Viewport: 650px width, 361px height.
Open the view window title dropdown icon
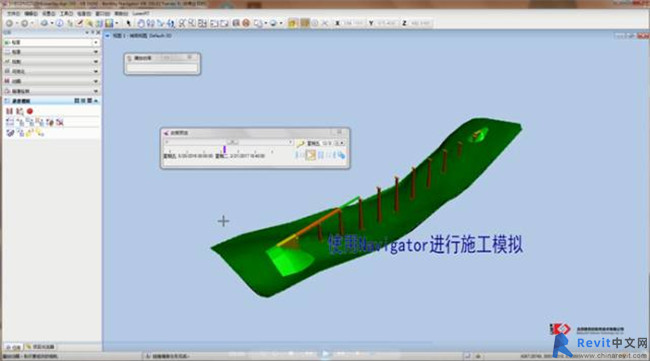[108, 36]
